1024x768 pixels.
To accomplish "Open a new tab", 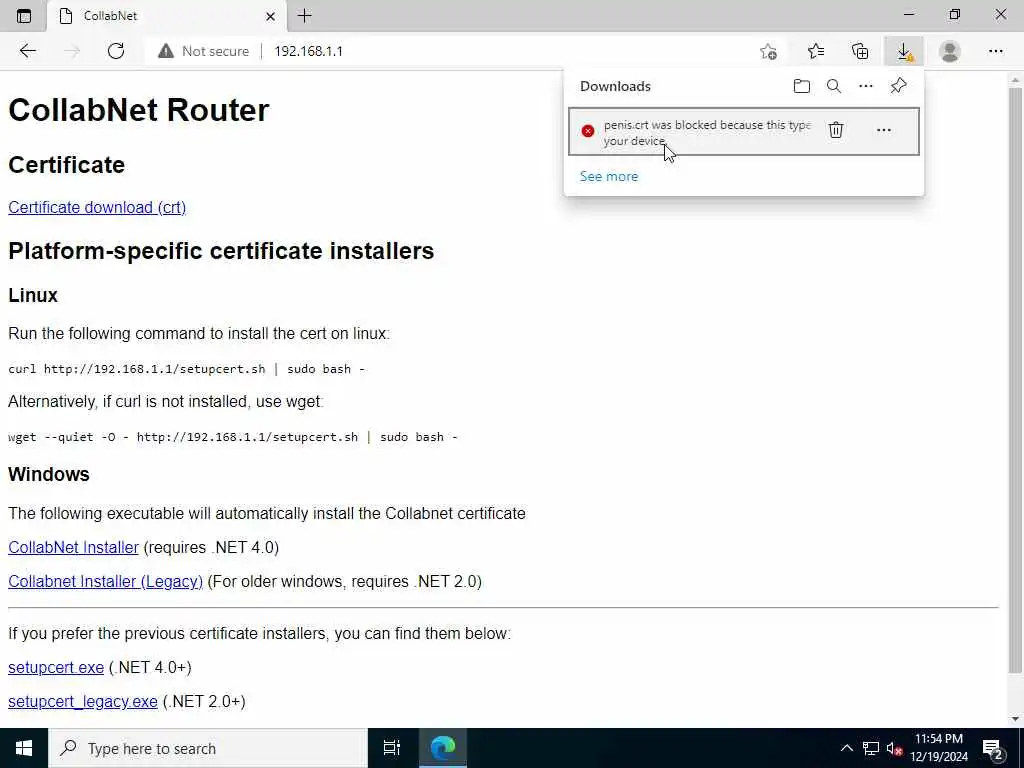I will (x=304, y=16).
